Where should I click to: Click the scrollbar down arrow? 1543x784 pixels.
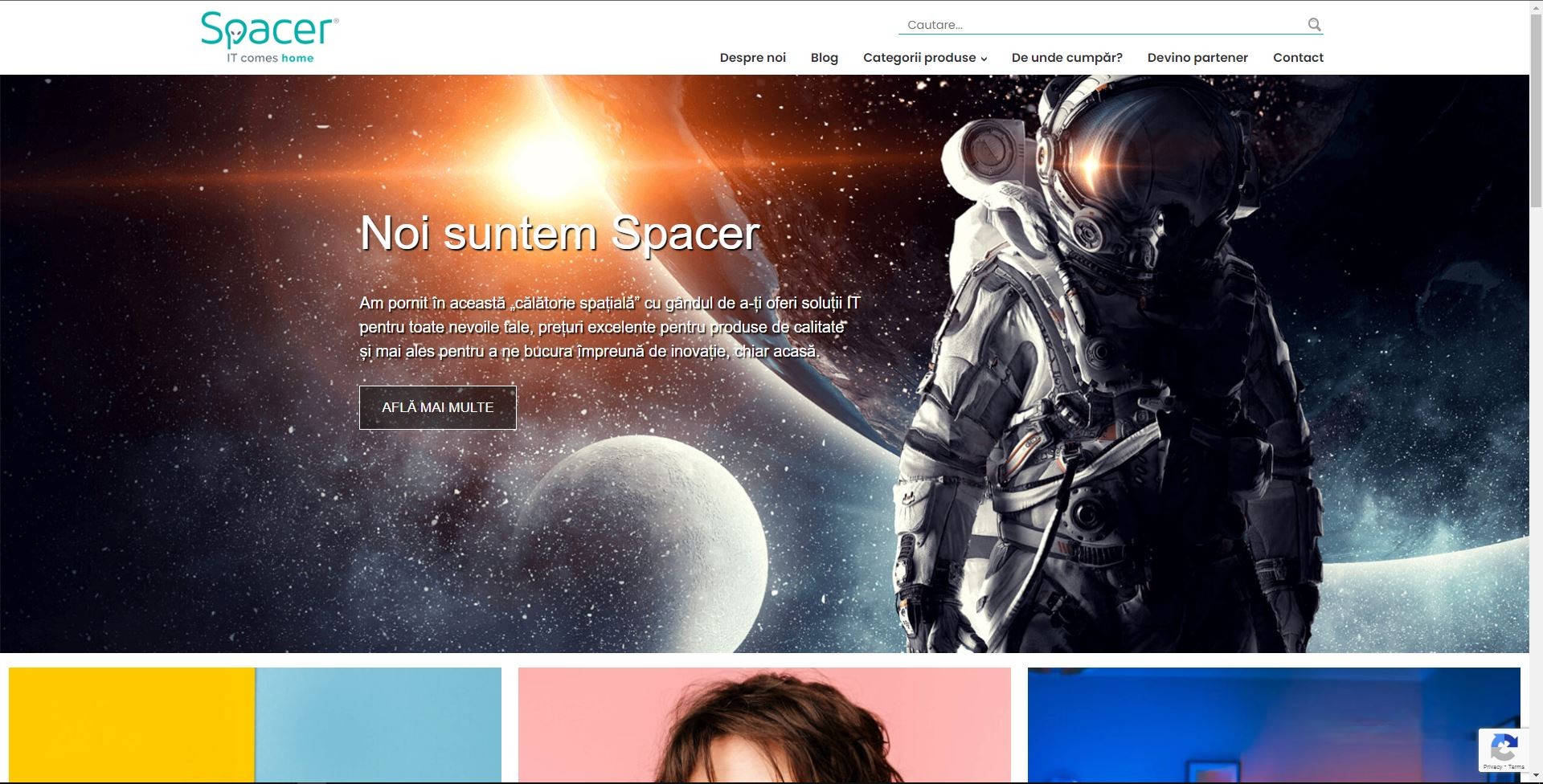click(x=1536, y=777)
